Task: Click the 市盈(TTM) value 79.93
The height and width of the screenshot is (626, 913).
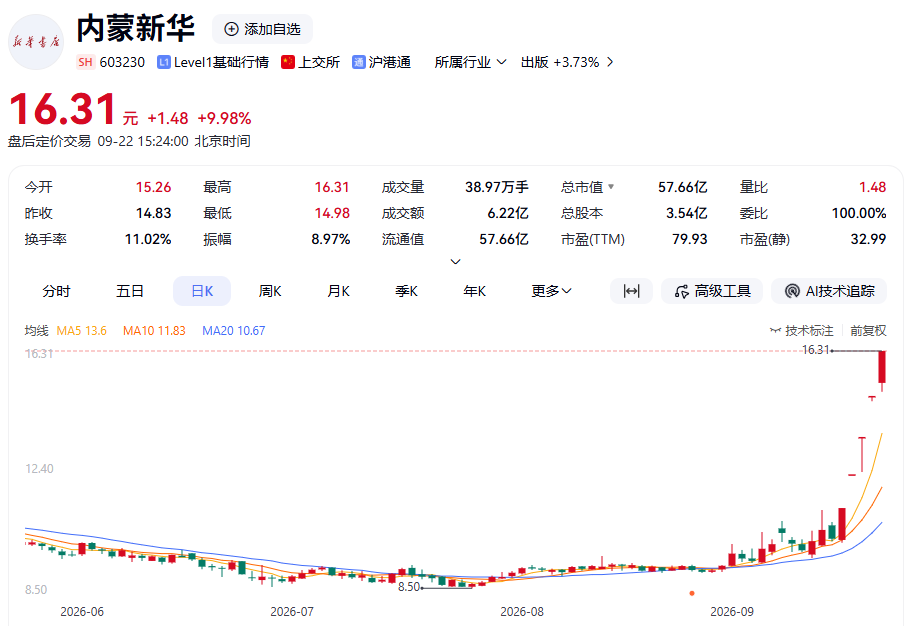Action: click(689, 239)
